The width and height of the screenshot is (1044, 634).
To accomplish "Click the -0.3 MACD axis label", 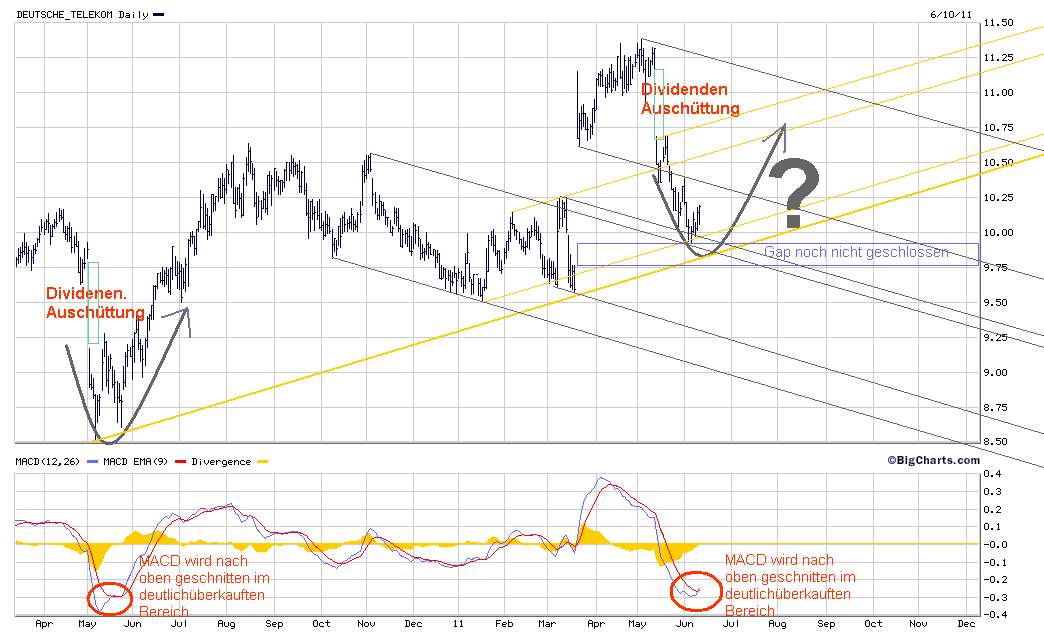I will [x=994, y=598].
